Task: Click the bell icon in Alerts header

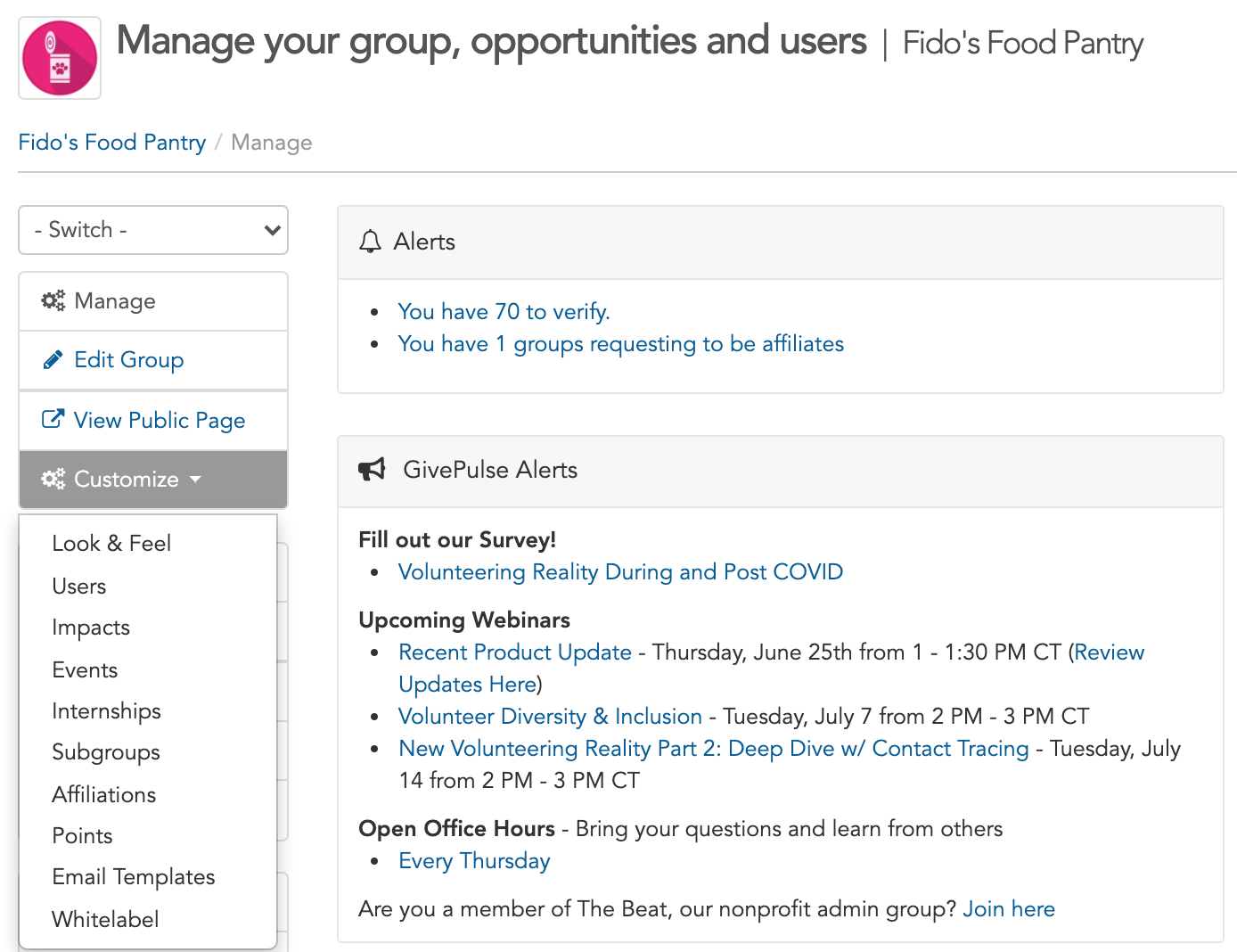Action: (x=370, y=242)
